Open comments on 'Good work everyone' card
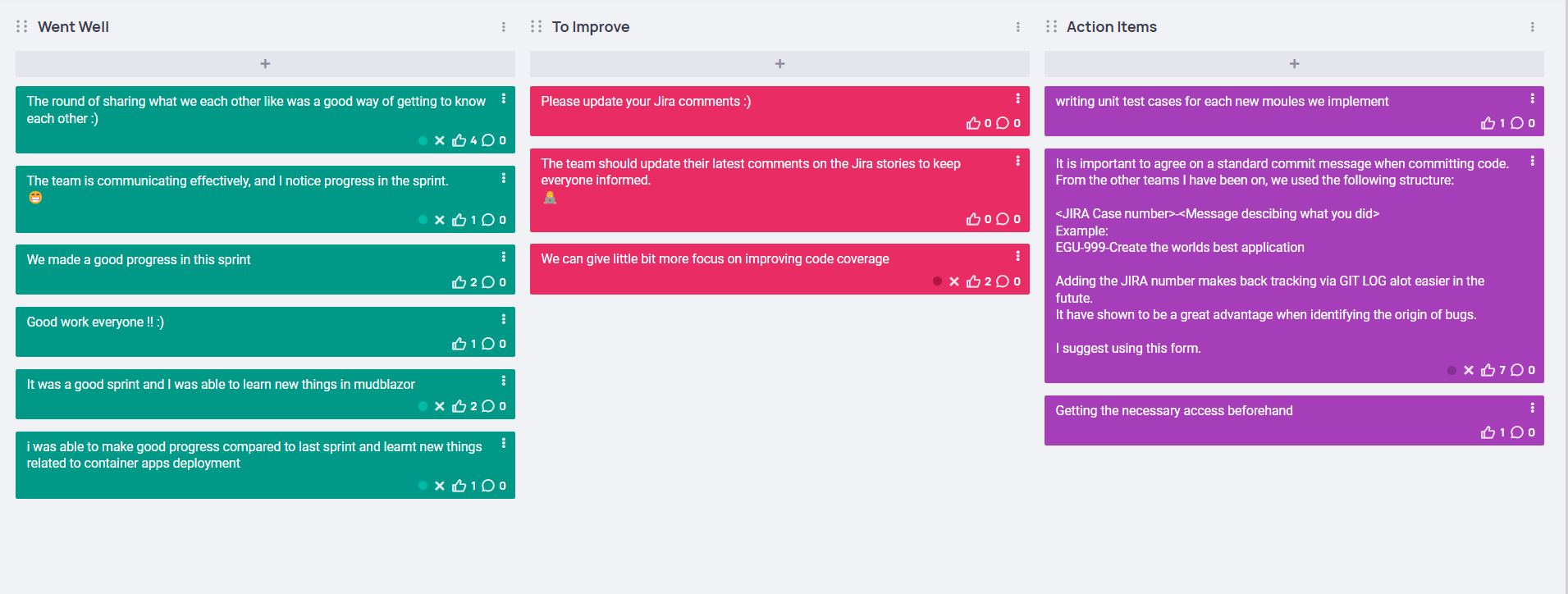This screenshot has height=594, width=1568. click(x=488, y=344)
